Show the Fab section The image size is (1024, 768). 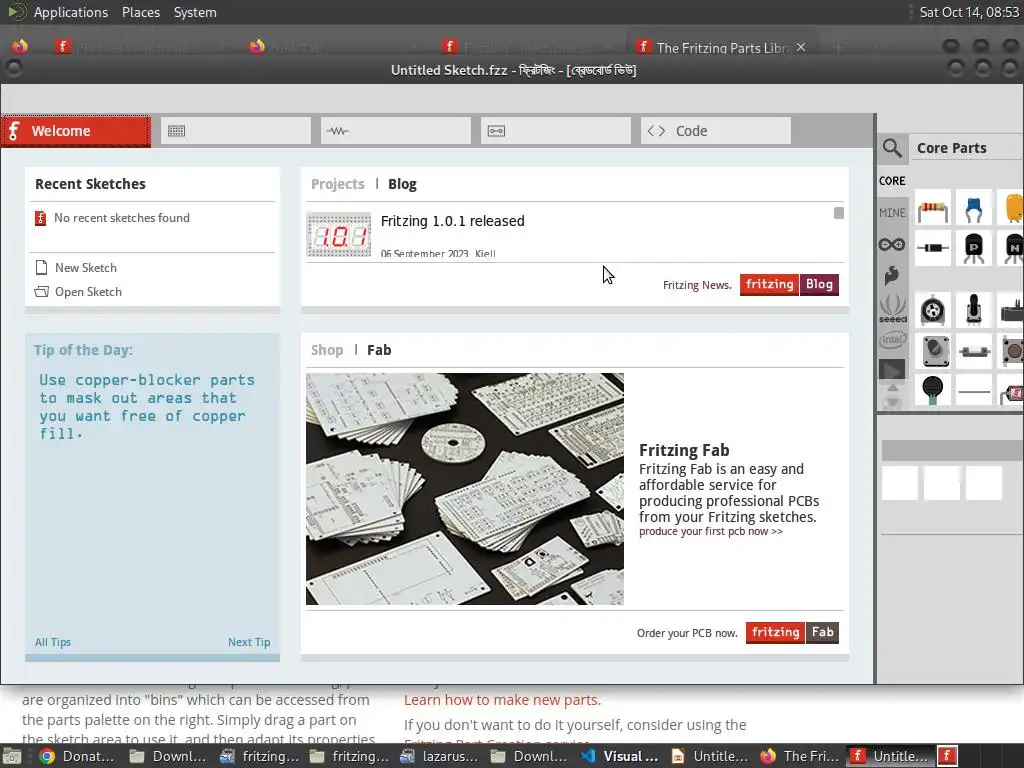point(379,350)
